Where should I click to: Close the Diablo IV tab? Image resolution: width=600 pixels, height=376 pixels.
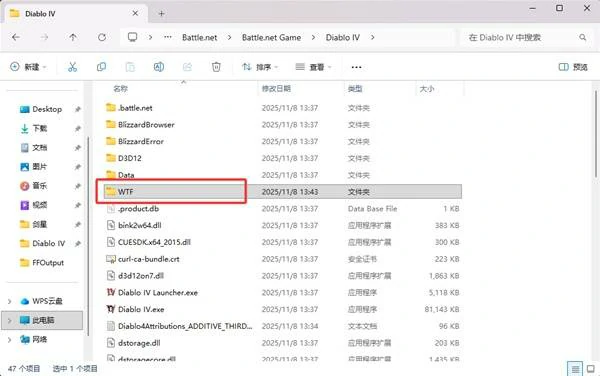(x=135, y=13)
